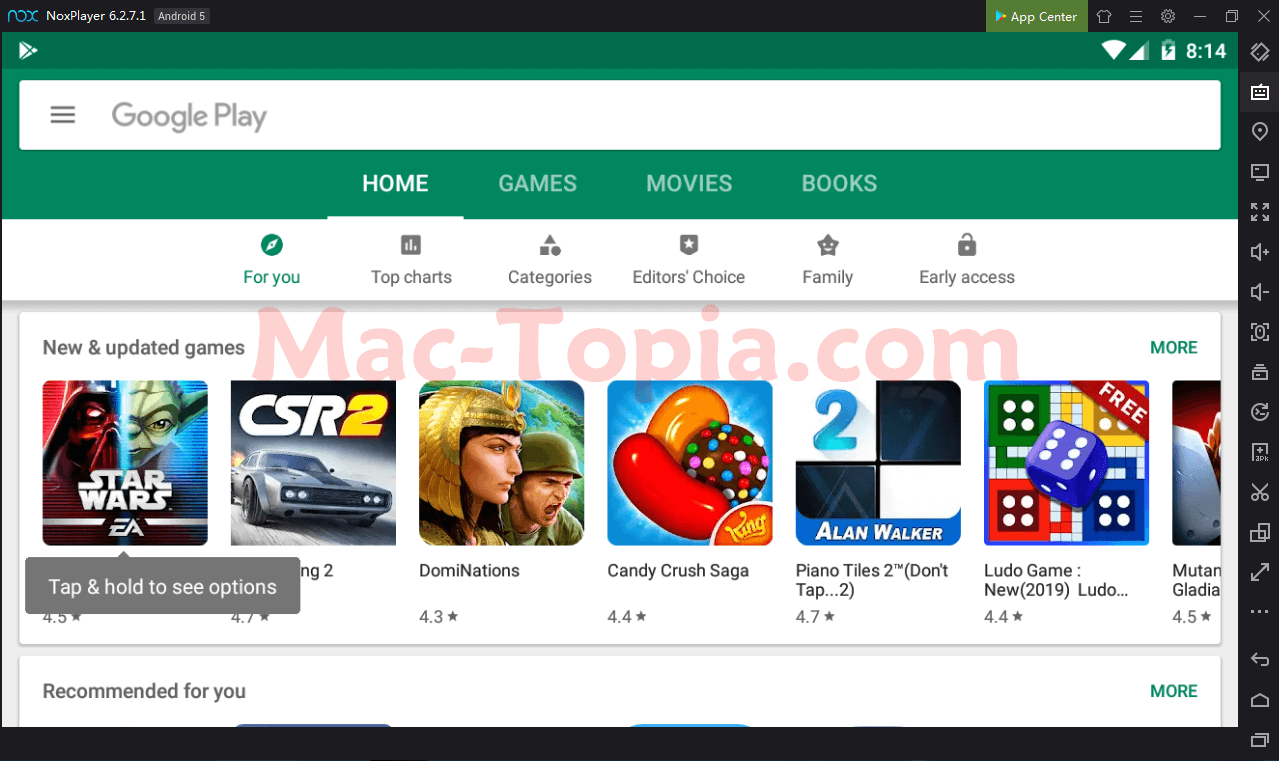The width and height of the screenshot is (1279, 761).
Task: Switch to the MOVIES tab
Action: pos(689,184)
